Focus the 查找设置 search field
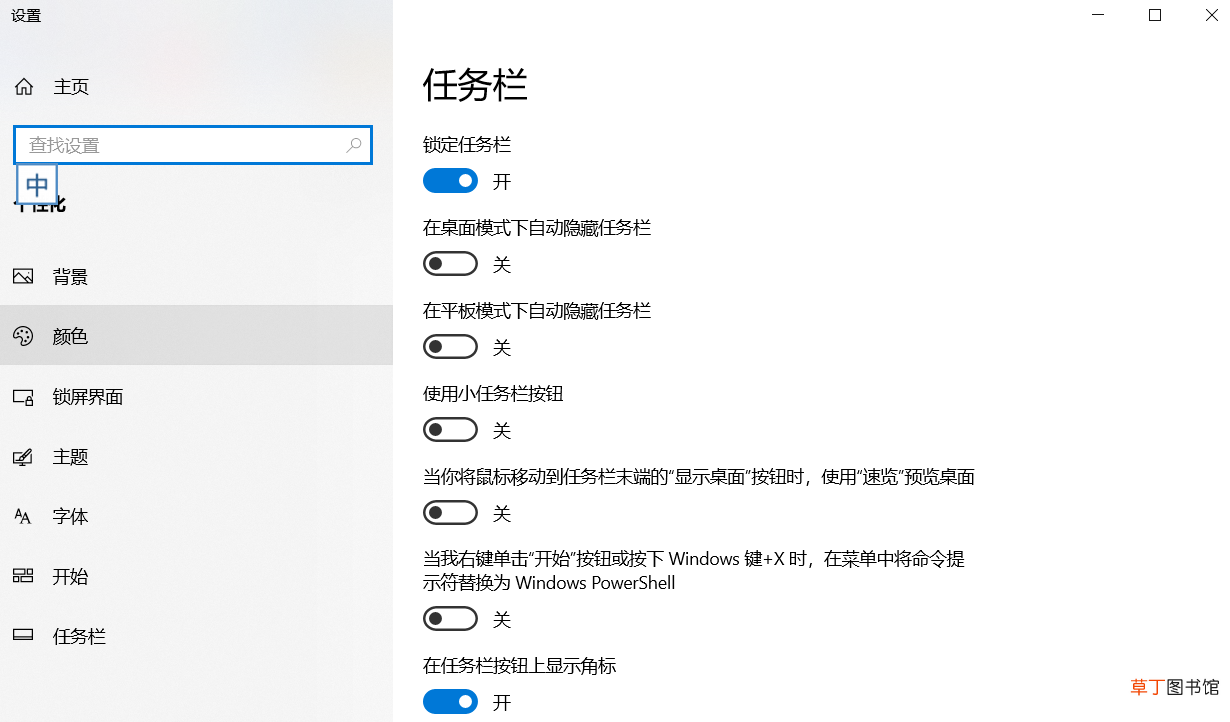 pyautogui.click(x=193, y=145)
